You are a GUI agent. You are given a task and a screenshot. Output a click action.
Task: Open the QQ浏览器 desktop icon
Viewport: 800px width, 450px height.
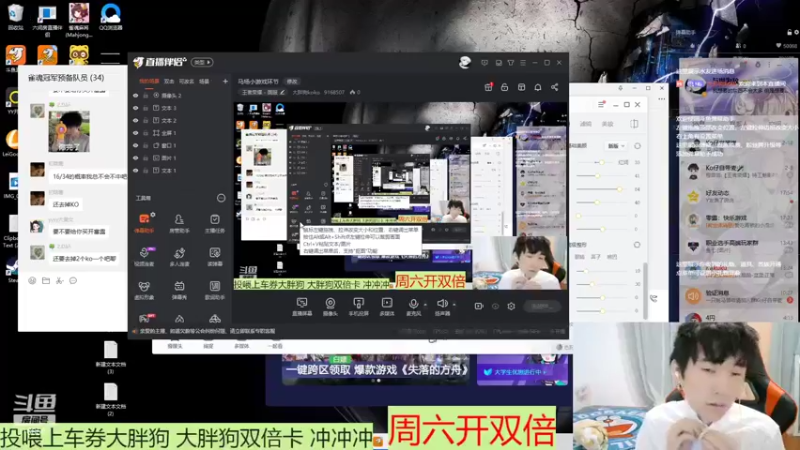pos(110,17)
